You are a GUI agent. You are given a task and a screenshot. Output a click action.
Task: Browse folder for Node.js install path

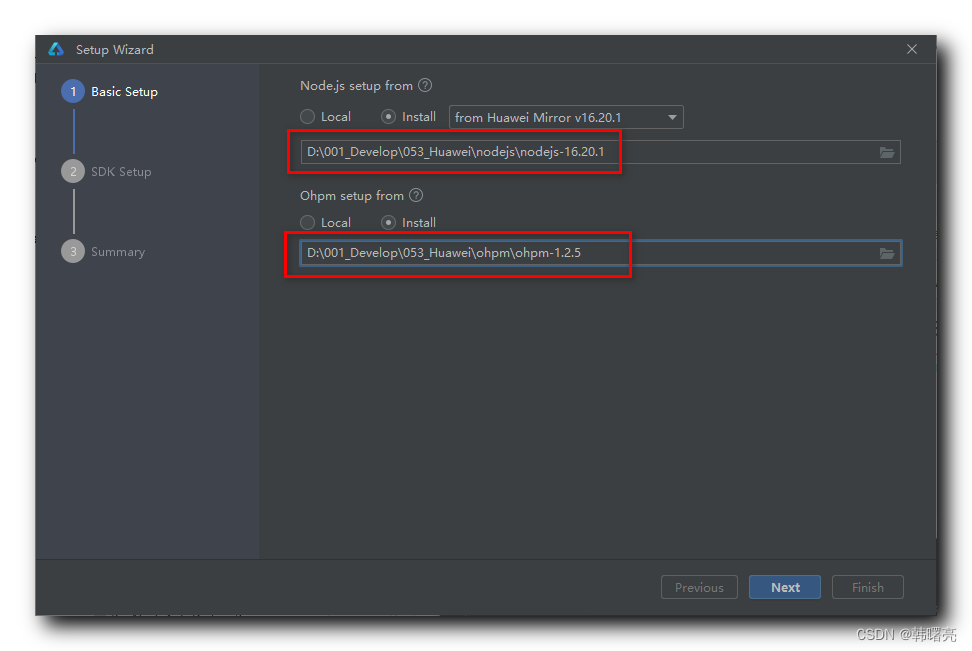tap(886, 152)
